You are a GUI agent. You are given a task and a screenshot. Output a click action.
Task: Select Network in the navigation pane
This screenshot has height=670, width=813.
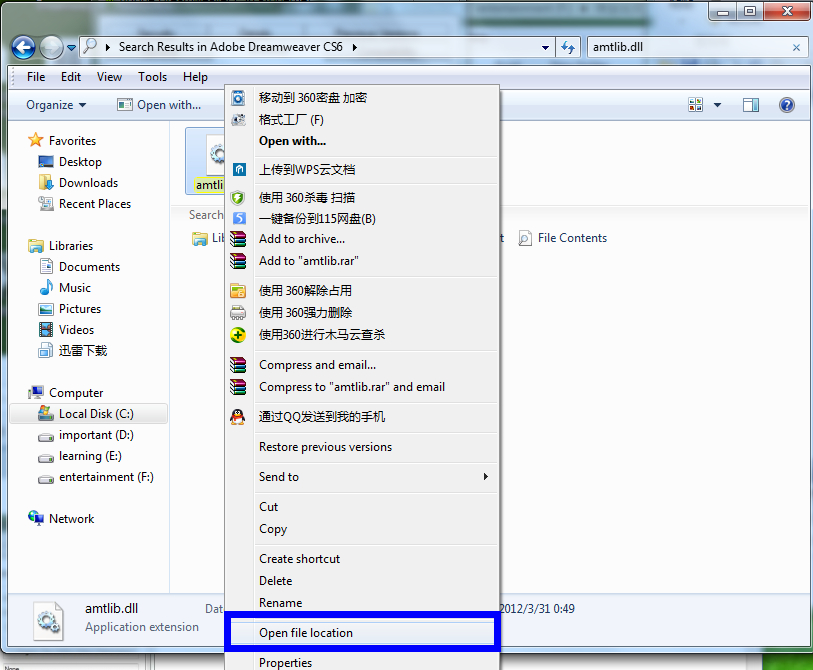click(x=61, y=519)
